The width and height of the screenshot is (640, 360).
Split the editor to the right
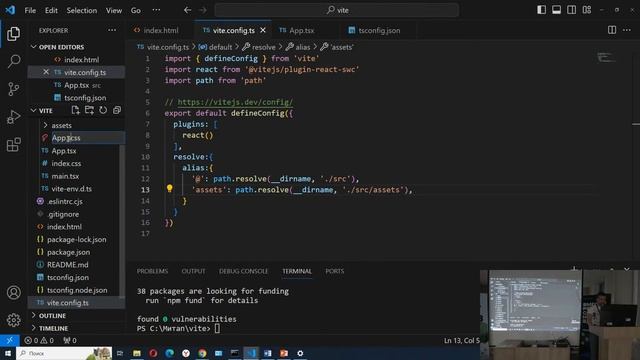pos(612,30)
